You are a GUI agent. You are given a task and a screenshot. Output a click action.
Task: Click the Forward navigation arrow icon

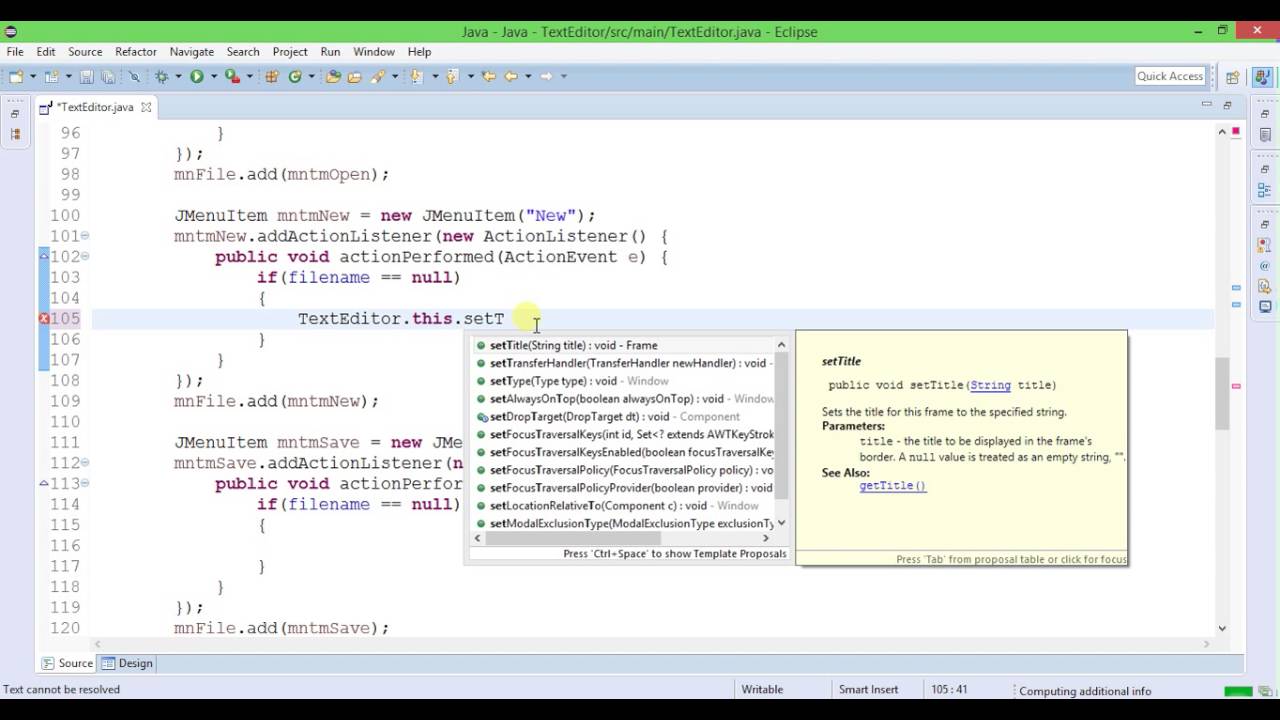[546, 76]
